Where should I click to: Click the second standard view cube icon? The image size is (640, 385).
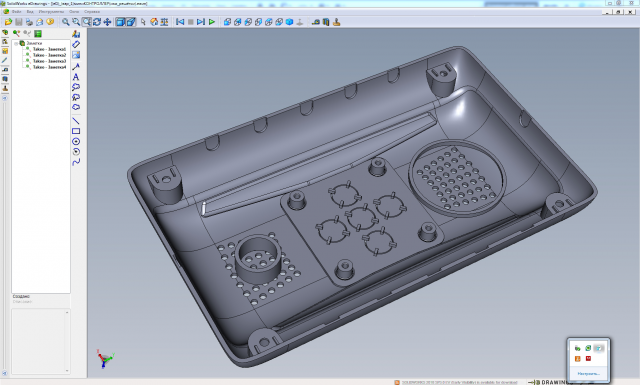tap(238, 22)
